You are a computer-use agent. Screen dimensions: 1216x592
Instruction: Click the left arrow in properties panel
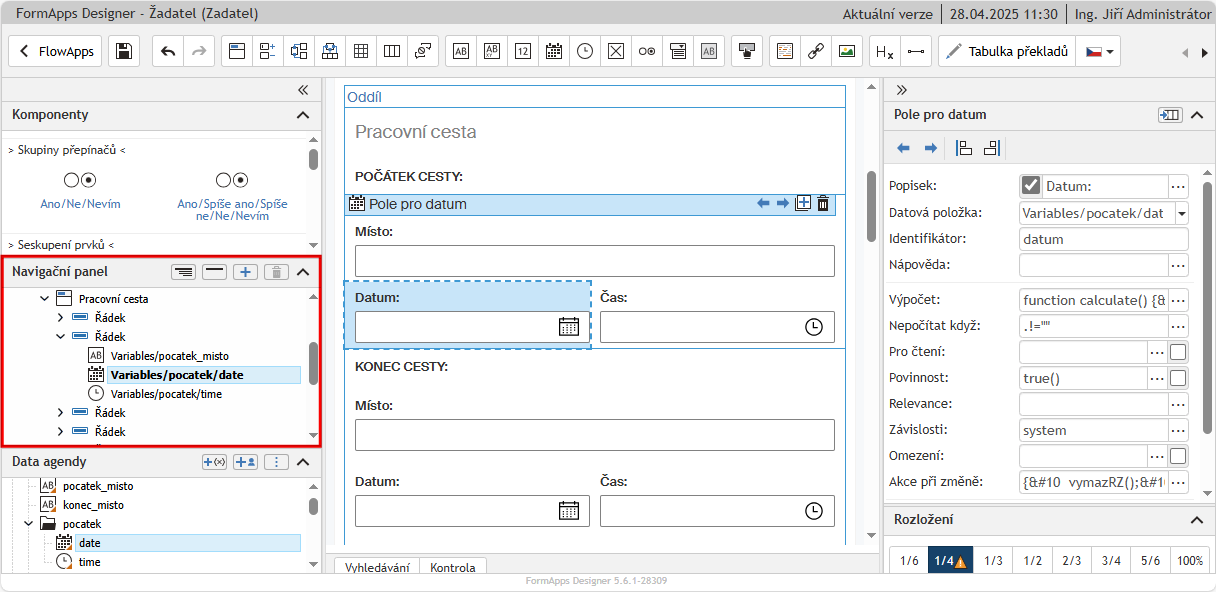[x=903, y=148]
